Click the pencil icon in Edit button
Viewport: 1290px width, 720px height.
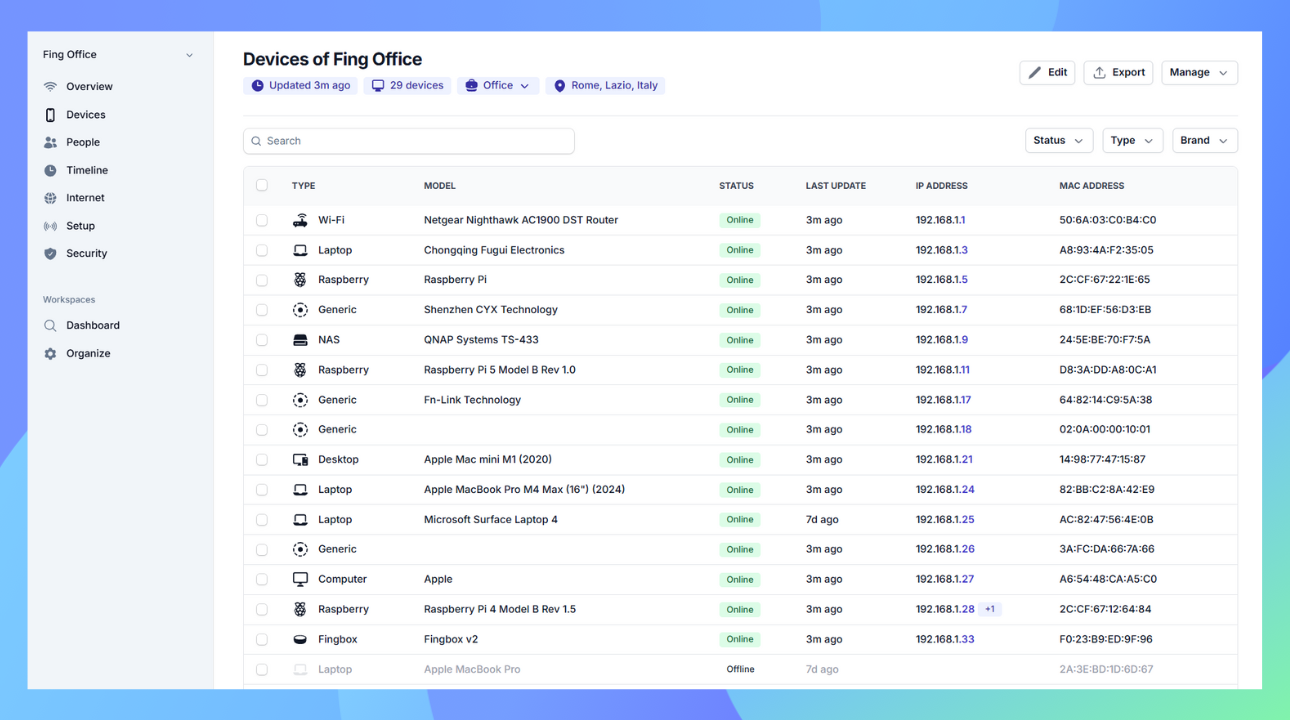[1035, 73]
